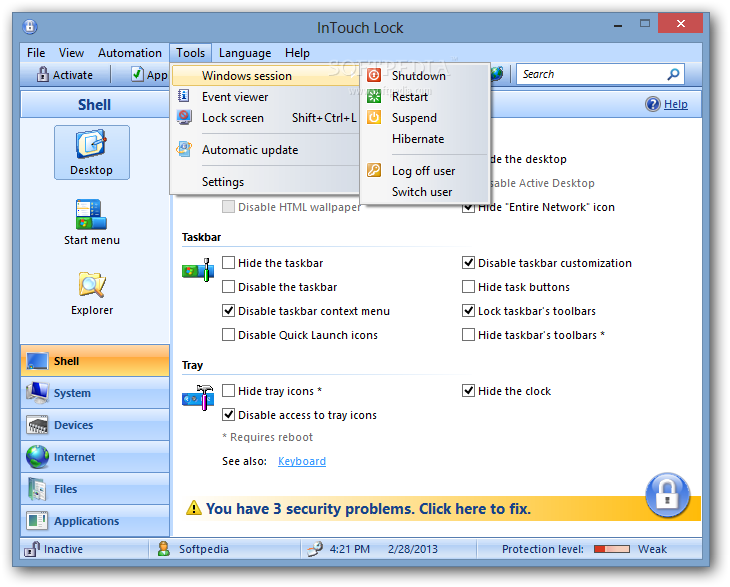The image size is (730, 587).
Task: Open the View menu
Action: pyautogui.click(x=71, y=53)
